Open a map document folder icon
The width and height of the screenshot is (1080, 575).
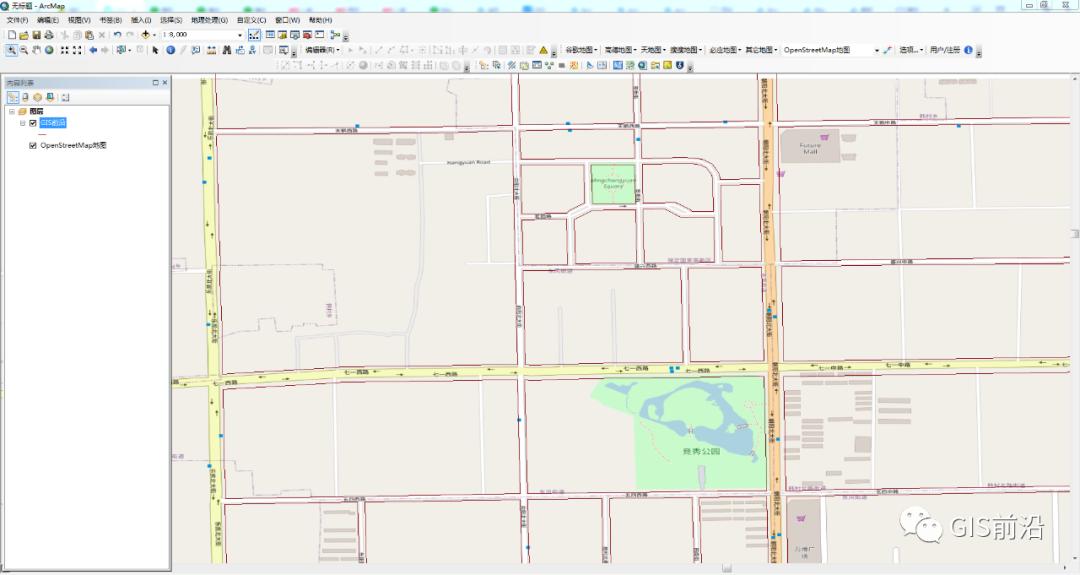pyautogui.click(x=23, y=34)
